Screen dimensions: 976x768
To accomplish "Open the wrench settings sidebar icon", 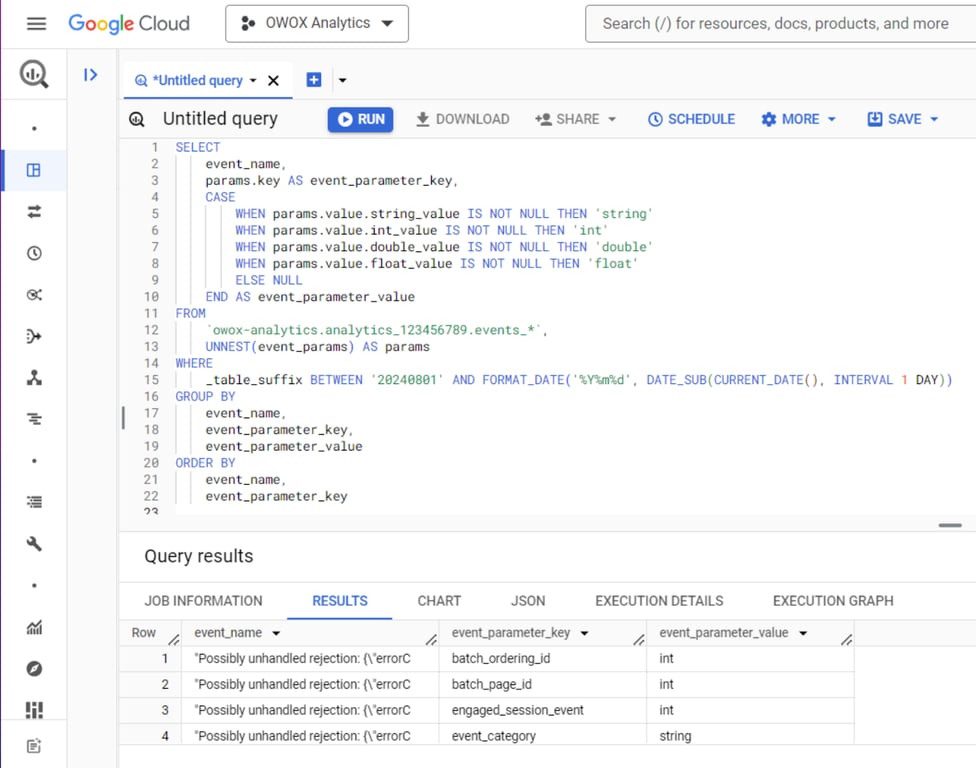I will pyautogui.click(x=34, y=543).
